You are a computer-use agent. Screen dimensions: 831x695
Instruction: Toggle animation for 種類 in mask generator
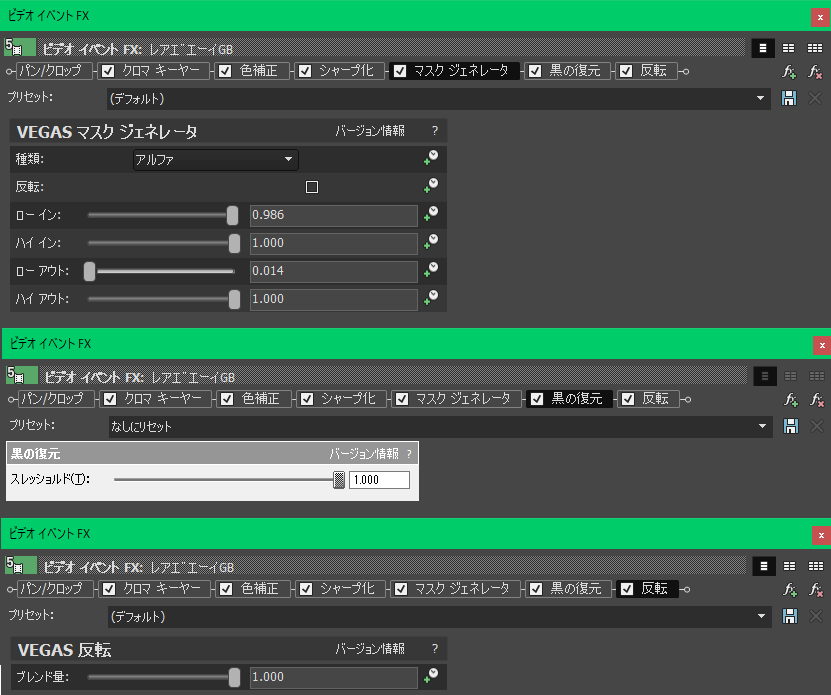[x=431, y=157]
